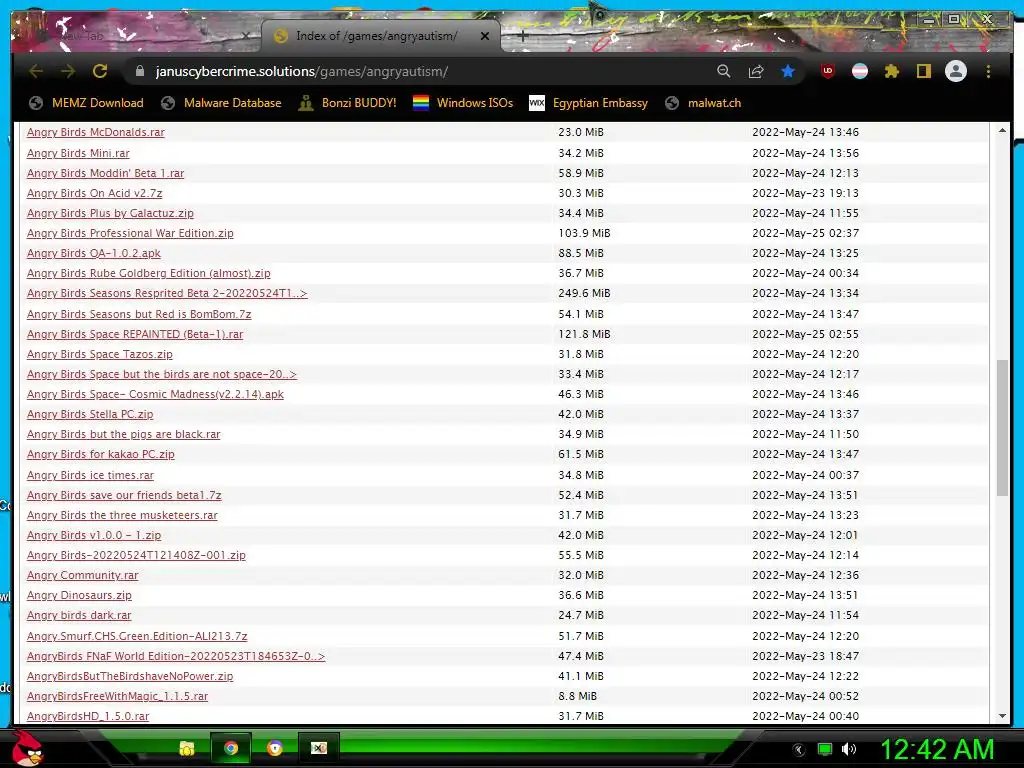
Task: Open the Angry Birds Red start button
Action: click(x=27, y=748)
